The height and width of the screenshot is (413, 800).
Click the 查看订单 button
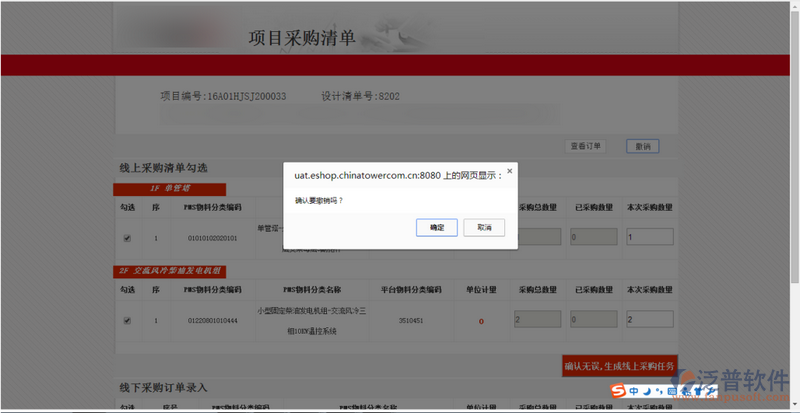click(585, 146)
